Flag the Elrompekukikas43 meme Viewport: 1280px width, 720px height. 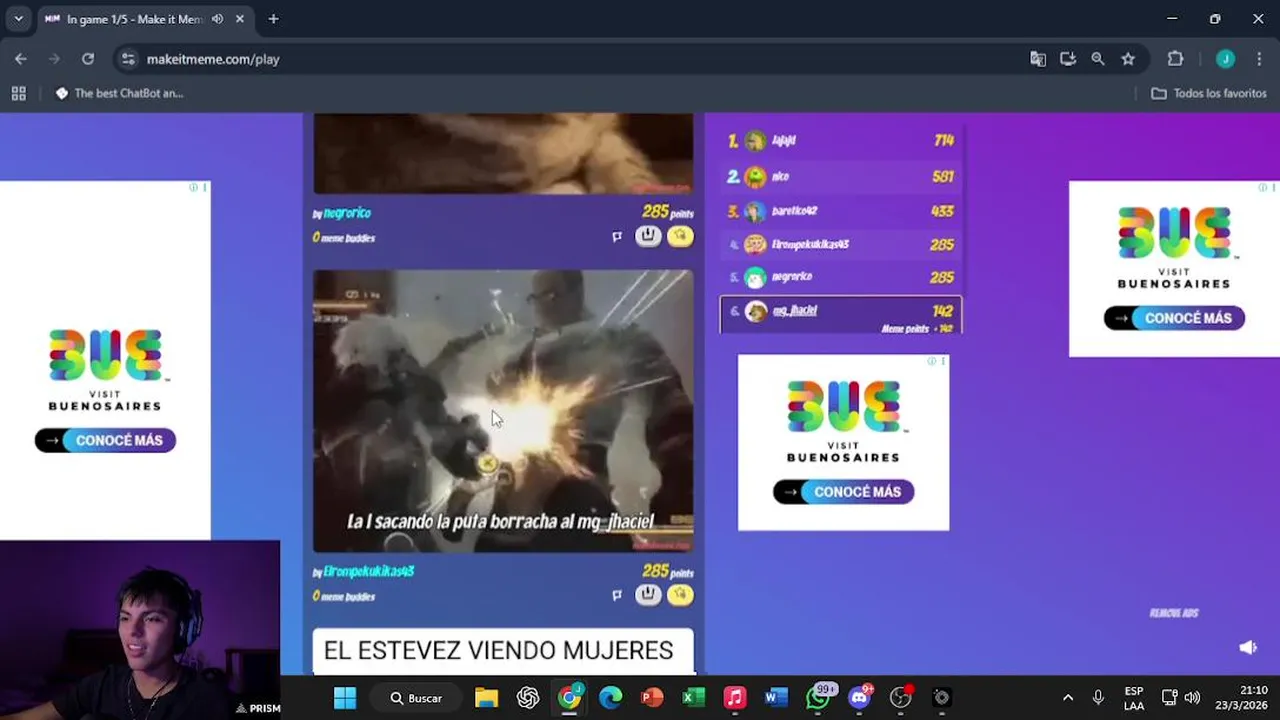point(617,595)
